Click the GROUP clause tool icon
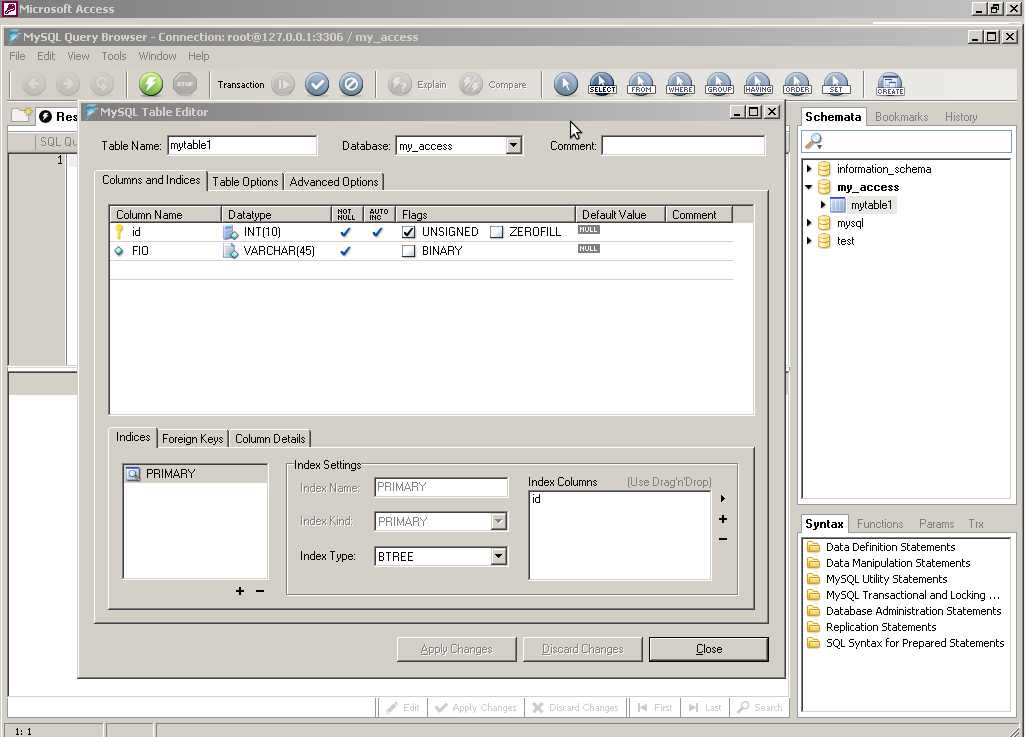The image size is (1025, 737). (x=719, y=84)
